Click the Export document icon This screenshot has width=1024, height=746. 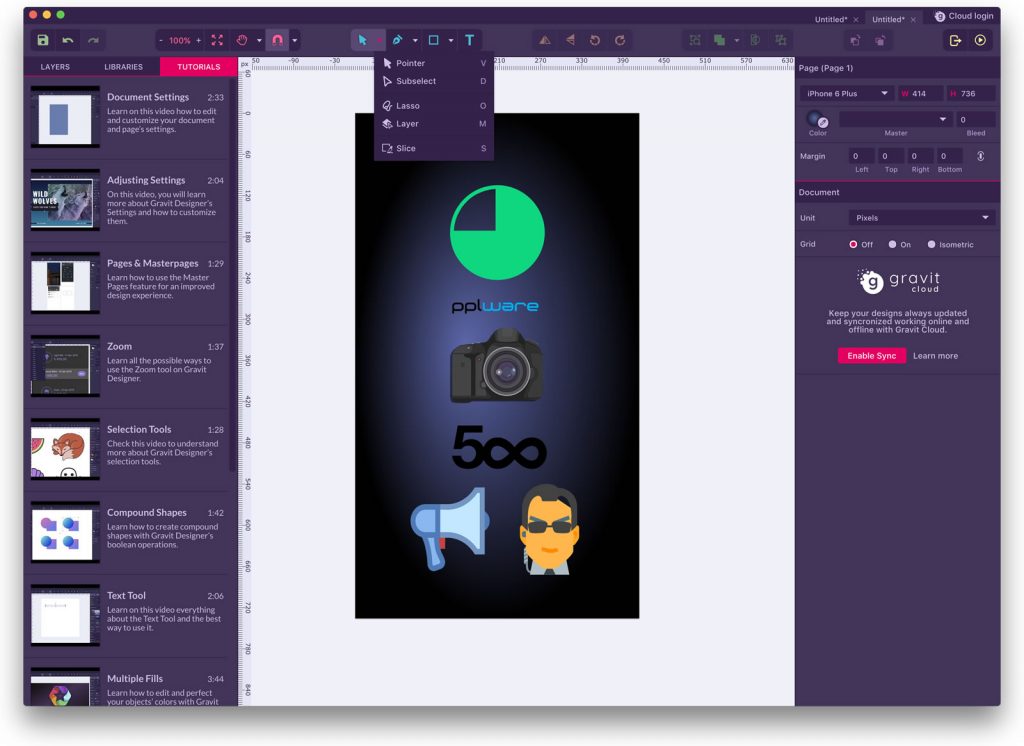(955, 39)
